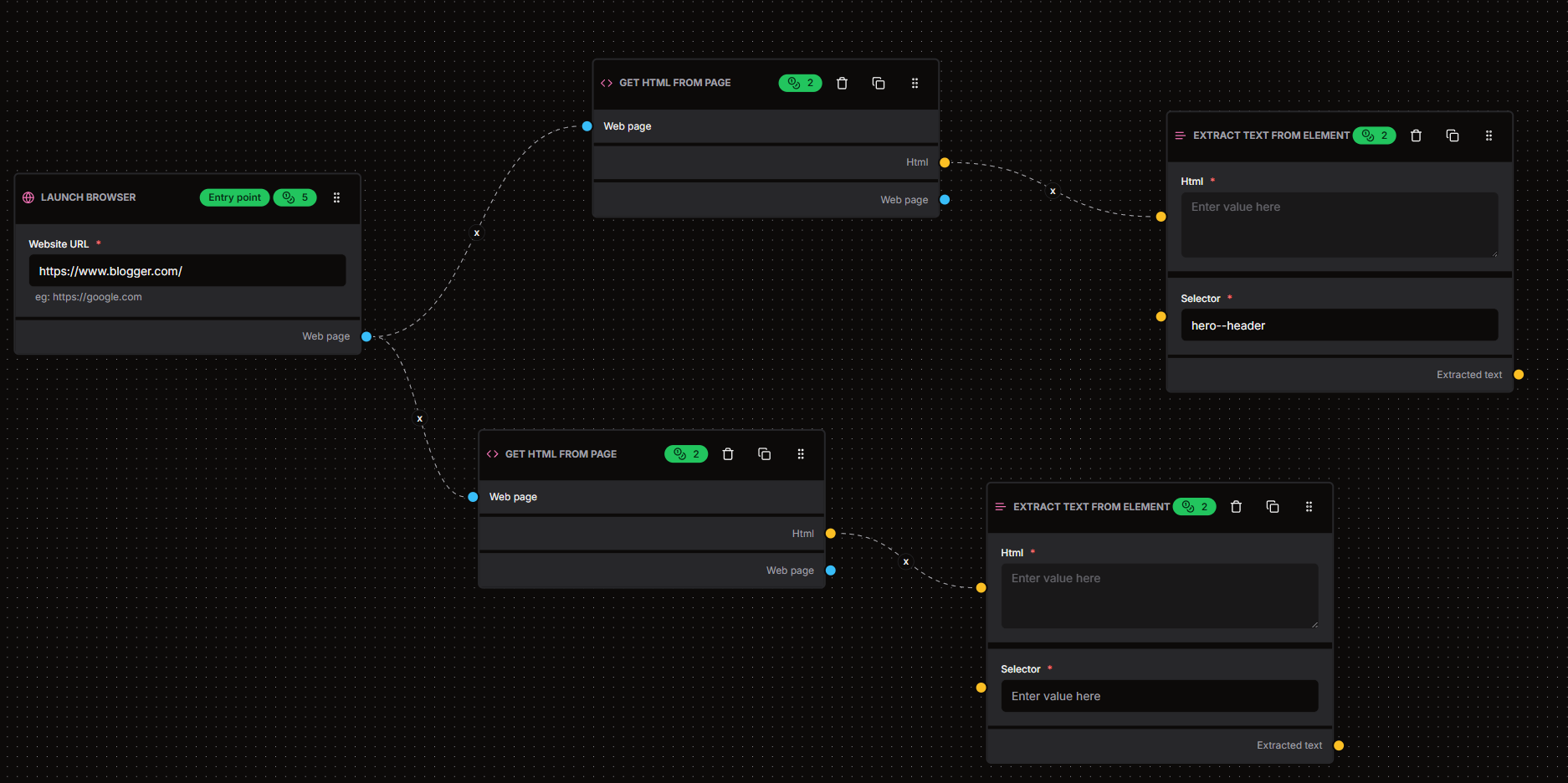Click drag handle of top Get HTML node
The width and height of the screenshot is (1568, 783).
[915, 83]
